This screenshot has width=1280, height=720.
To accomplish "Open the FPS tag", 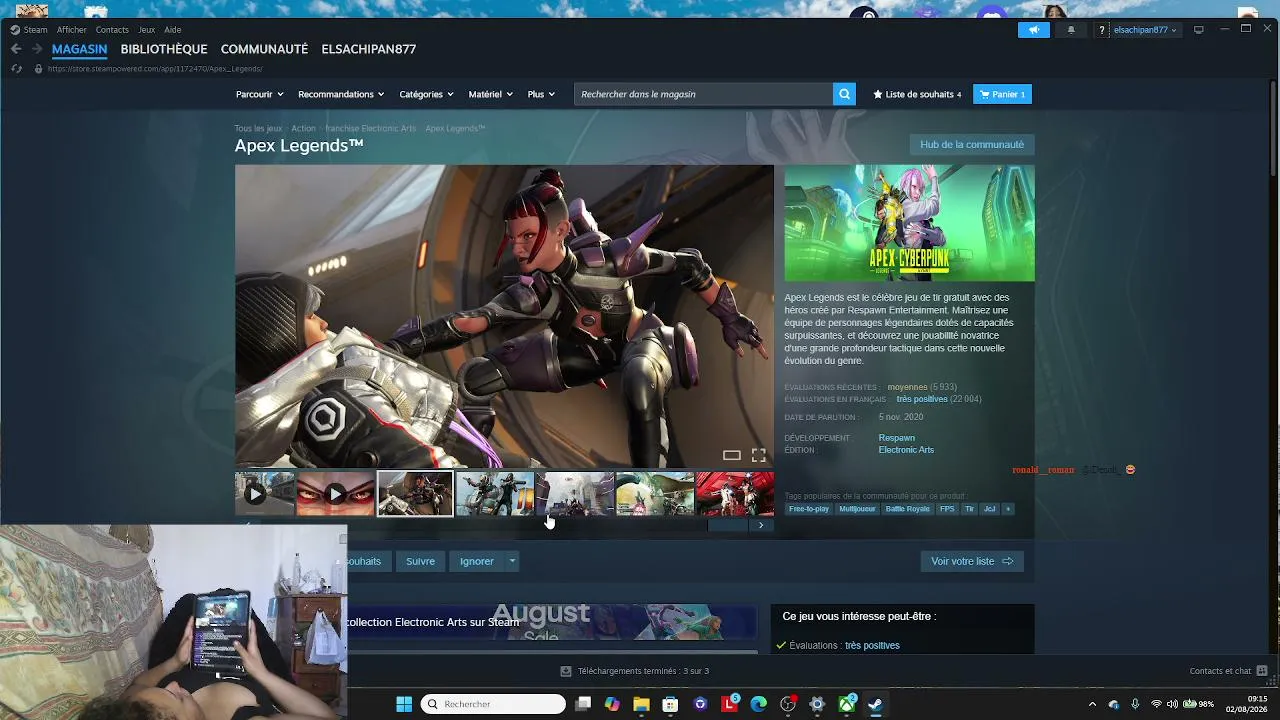I will (947, 509).
